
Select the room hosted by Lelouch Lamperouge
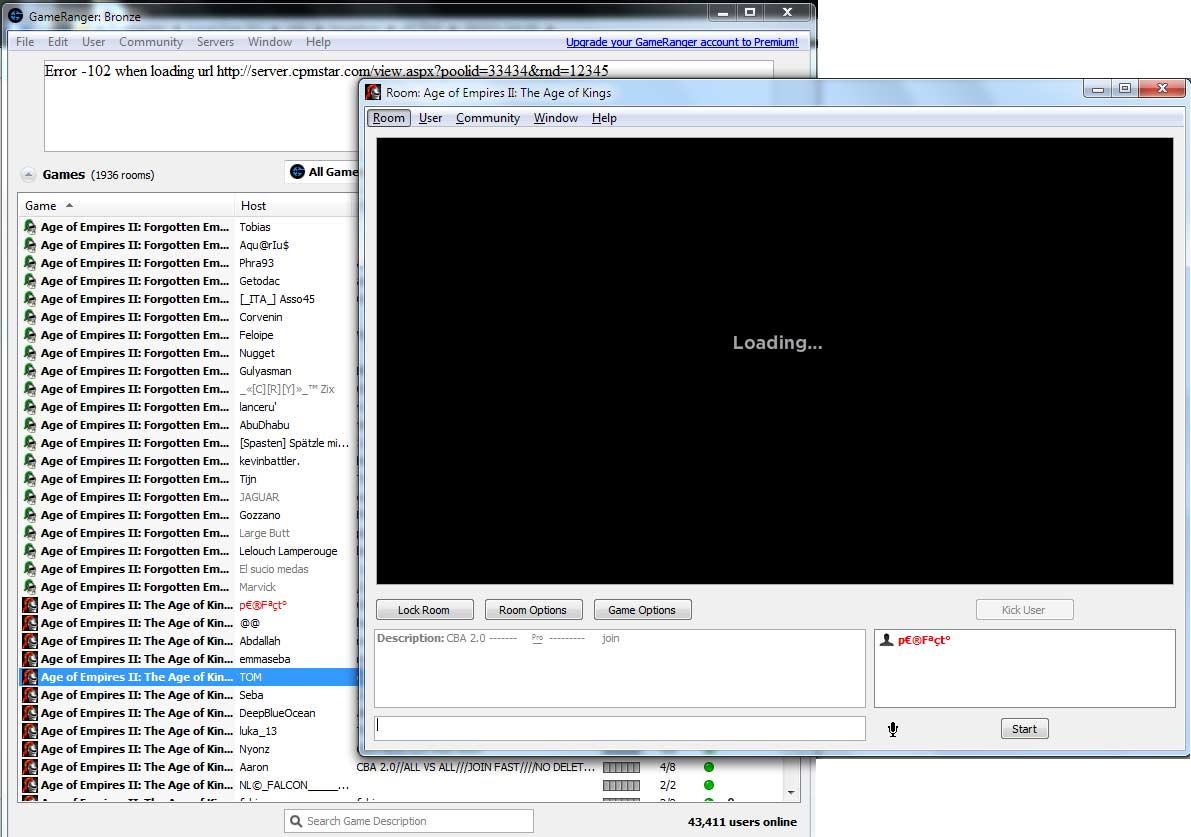click(188, 551)
